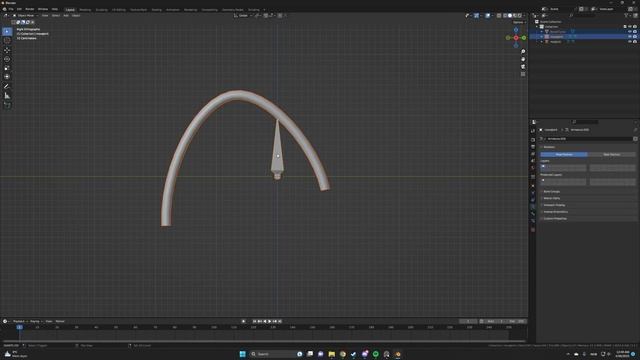The height and width of the screenshot is (360, 640).
Task: Switch to solid viewport shading
Action: [510, 16]
